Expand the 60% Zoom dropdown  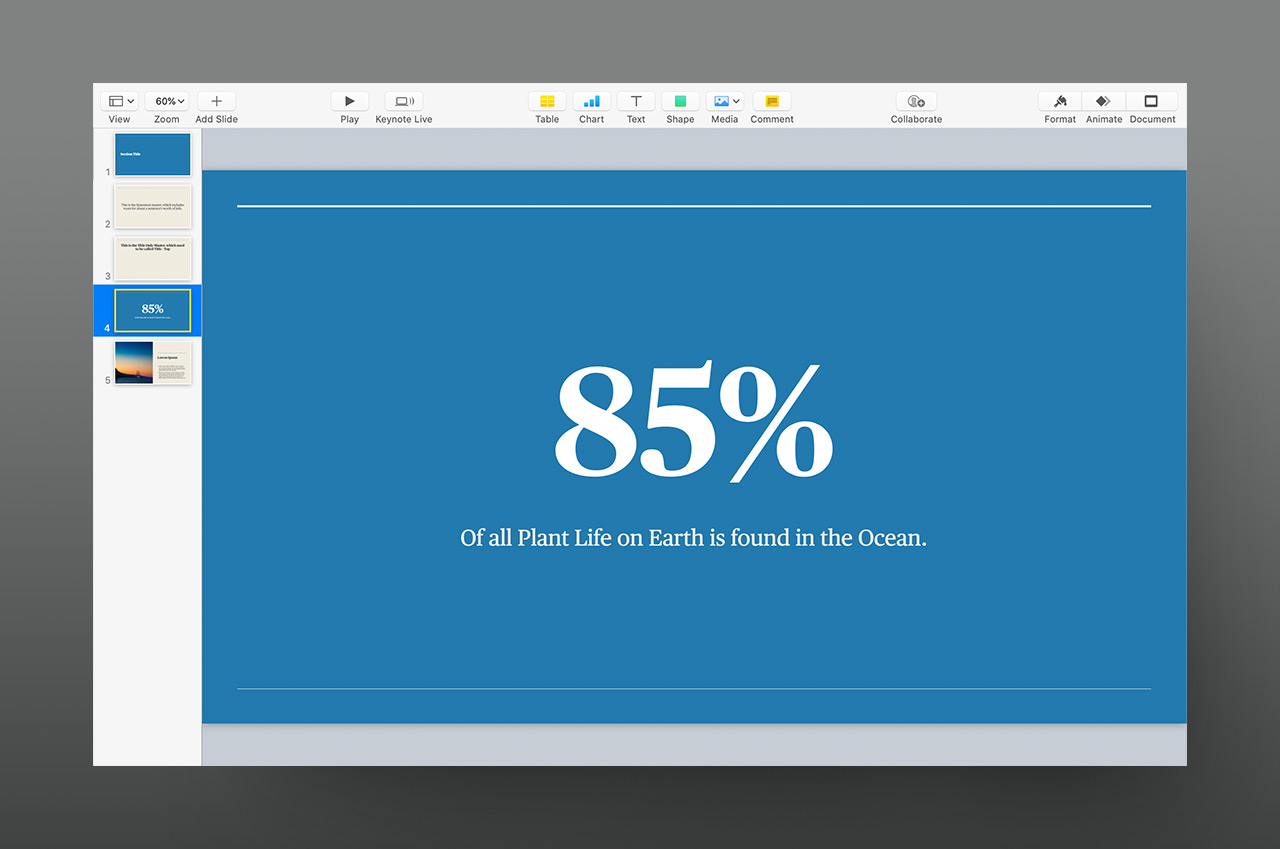(167, 101)
